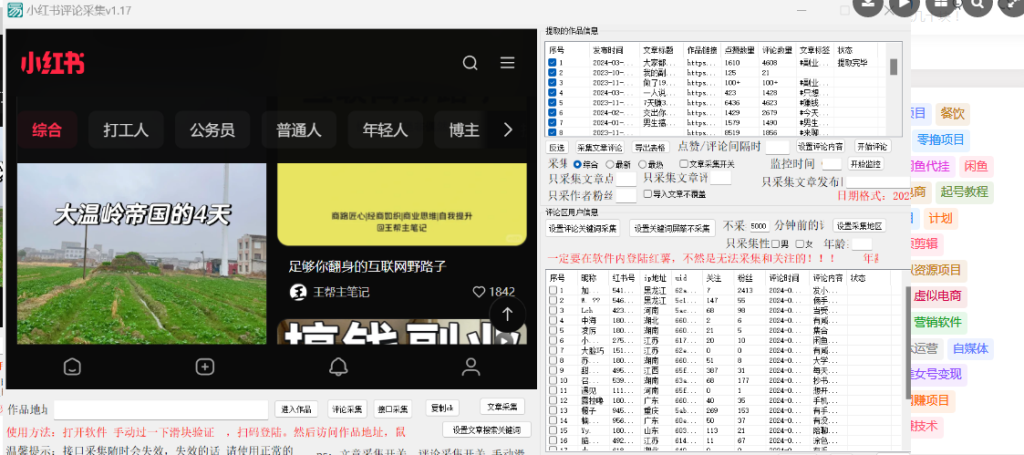The height and width of the screenshot is (455, 1024).
Task: Focus the 作品地址 input field
Action: (161, 410)
